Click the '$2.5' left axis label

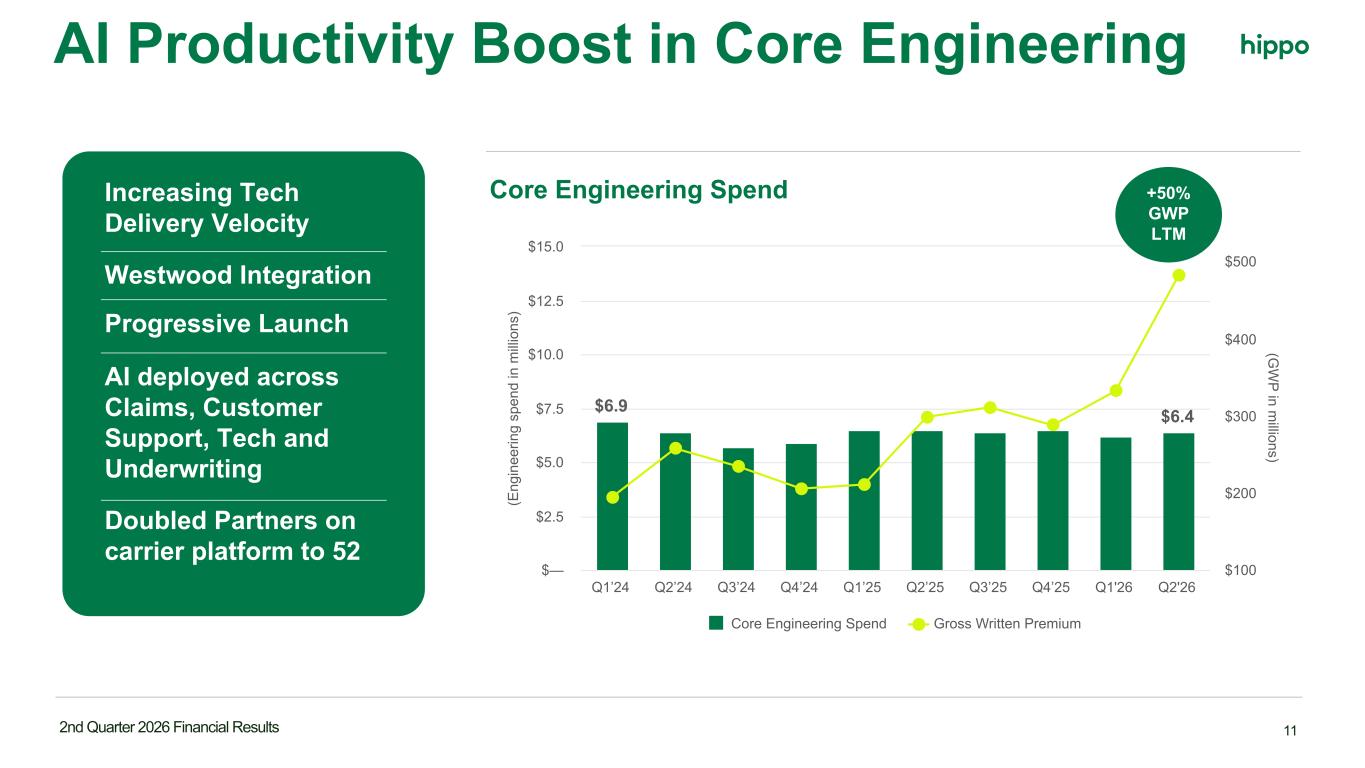click(x=549, y=516)
